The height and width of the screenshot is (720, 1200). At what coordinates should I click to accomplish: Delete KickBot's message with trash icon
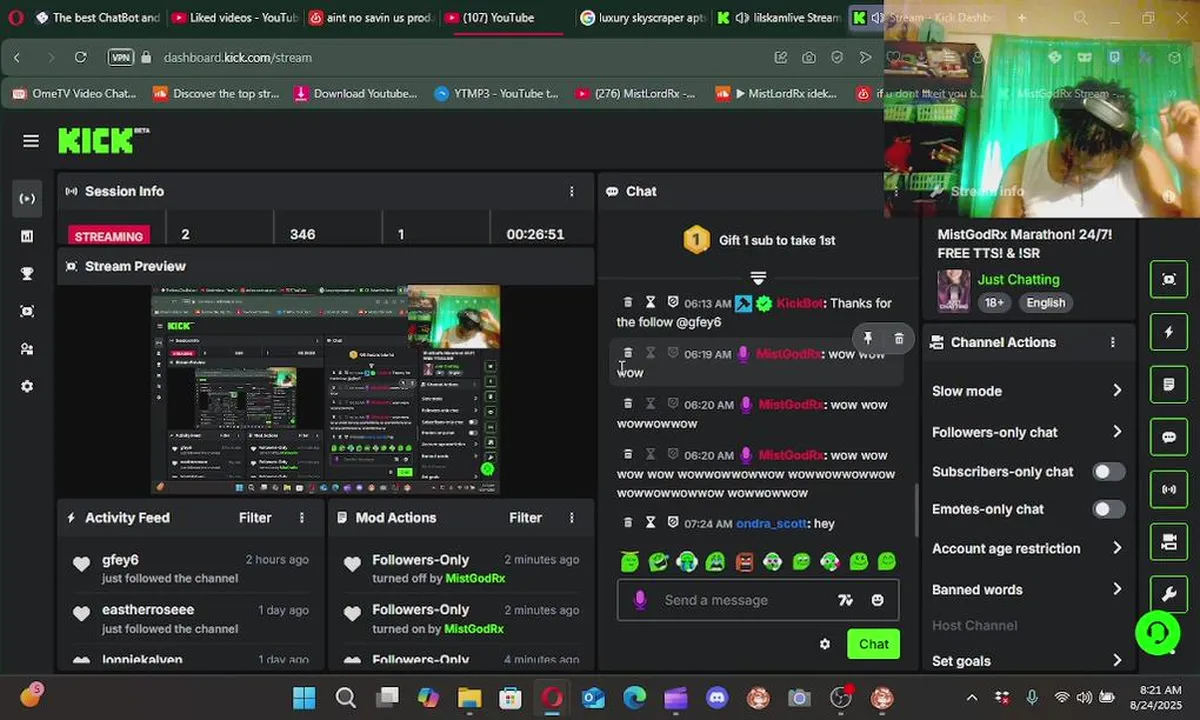point(628,303)
